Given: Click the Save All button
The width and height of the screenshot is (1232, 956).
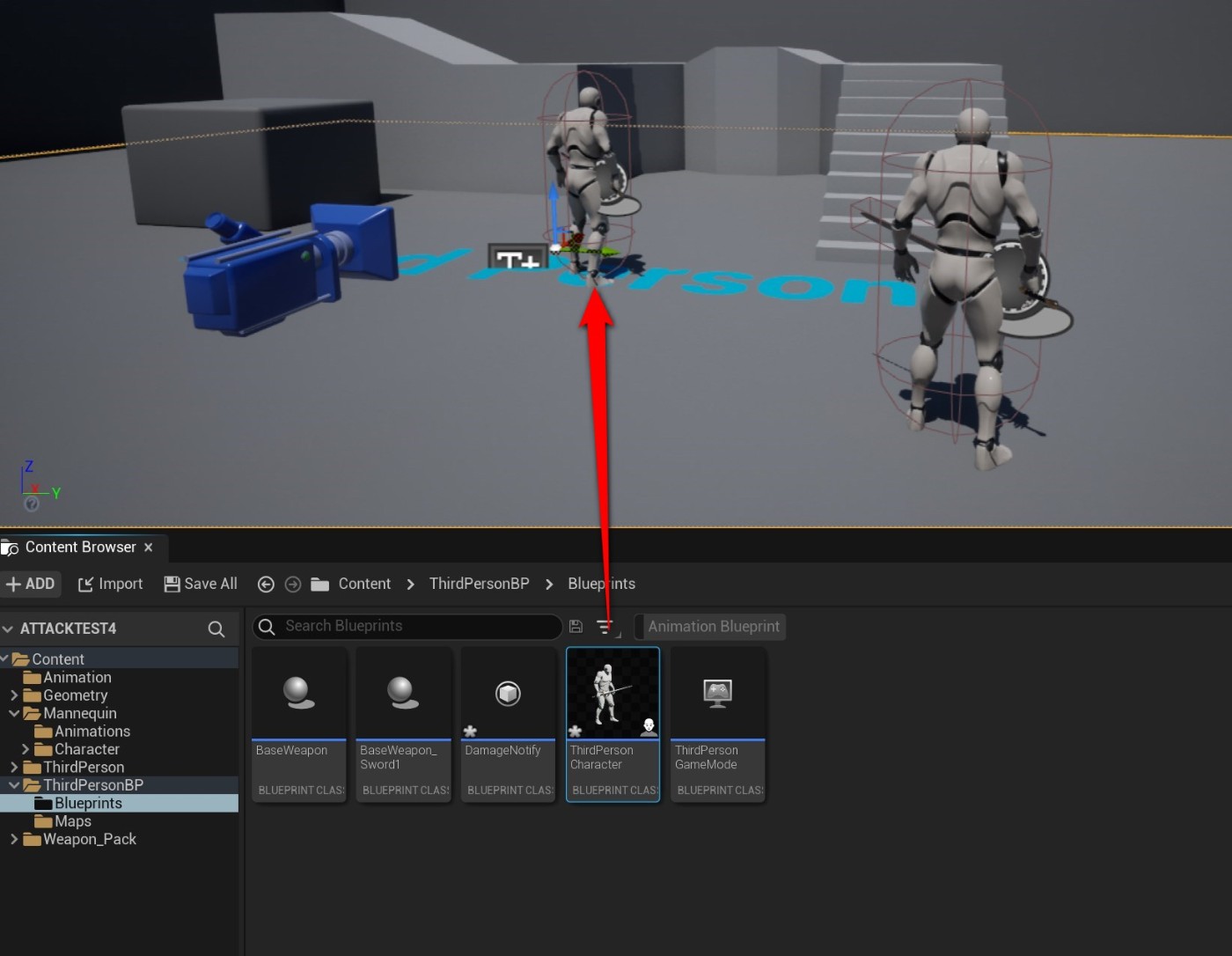Looking at the screenshot, I should pyautogui.click(x=200, y=584).
